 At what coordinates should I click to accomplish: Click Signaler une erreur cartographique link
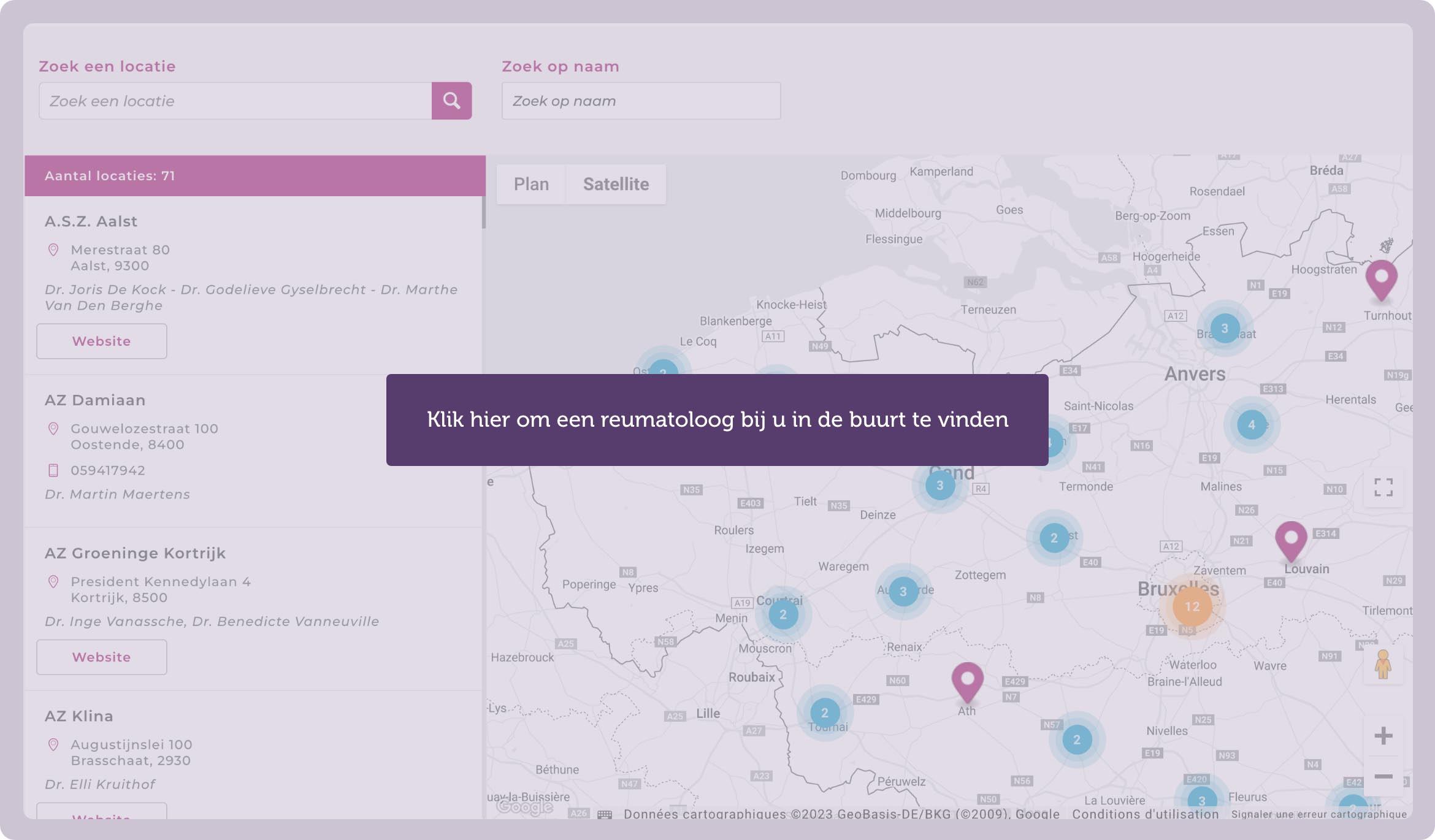point(1318,814)
